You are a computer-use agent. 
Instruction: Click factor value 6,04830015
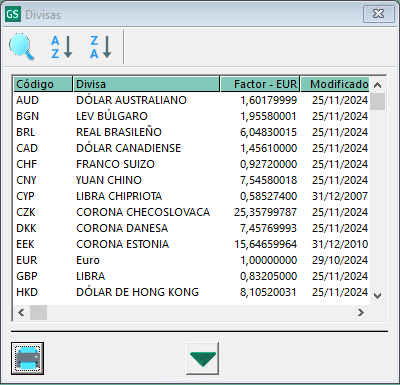pyautogui.click(x=268, y=132)
